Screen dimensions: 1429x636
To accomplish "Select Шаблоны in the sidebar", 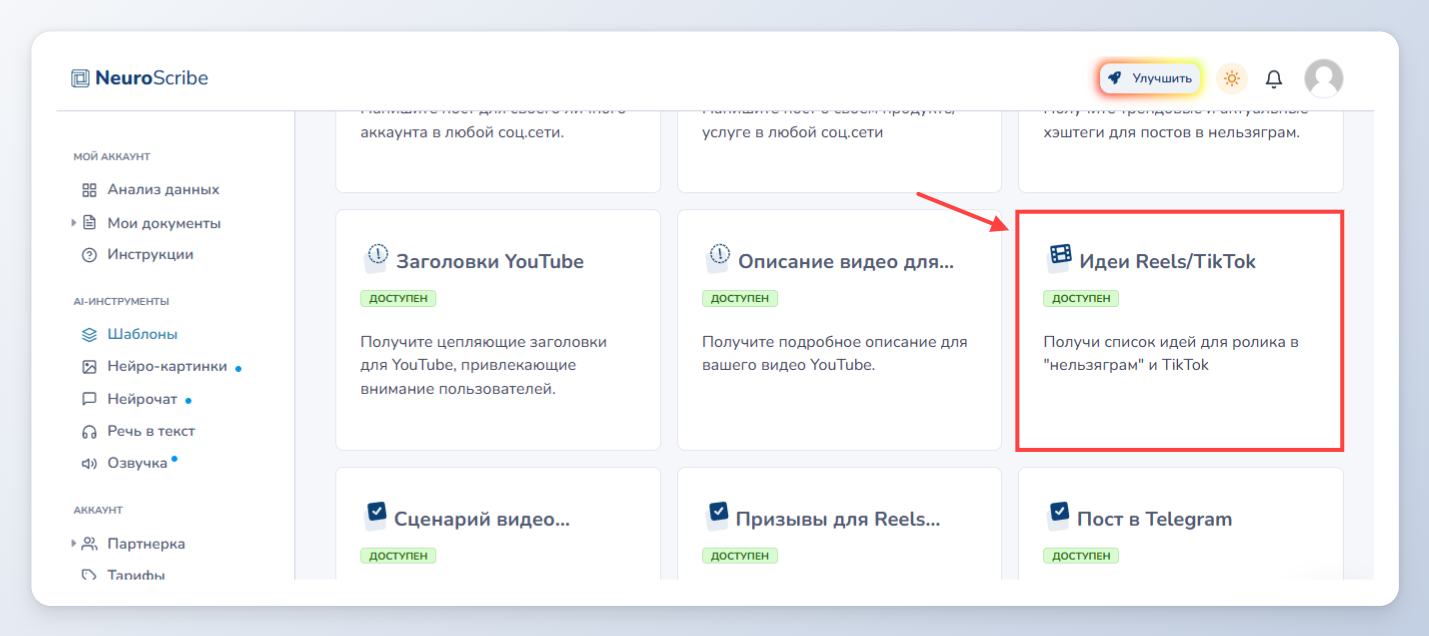I will click(142, 335).
